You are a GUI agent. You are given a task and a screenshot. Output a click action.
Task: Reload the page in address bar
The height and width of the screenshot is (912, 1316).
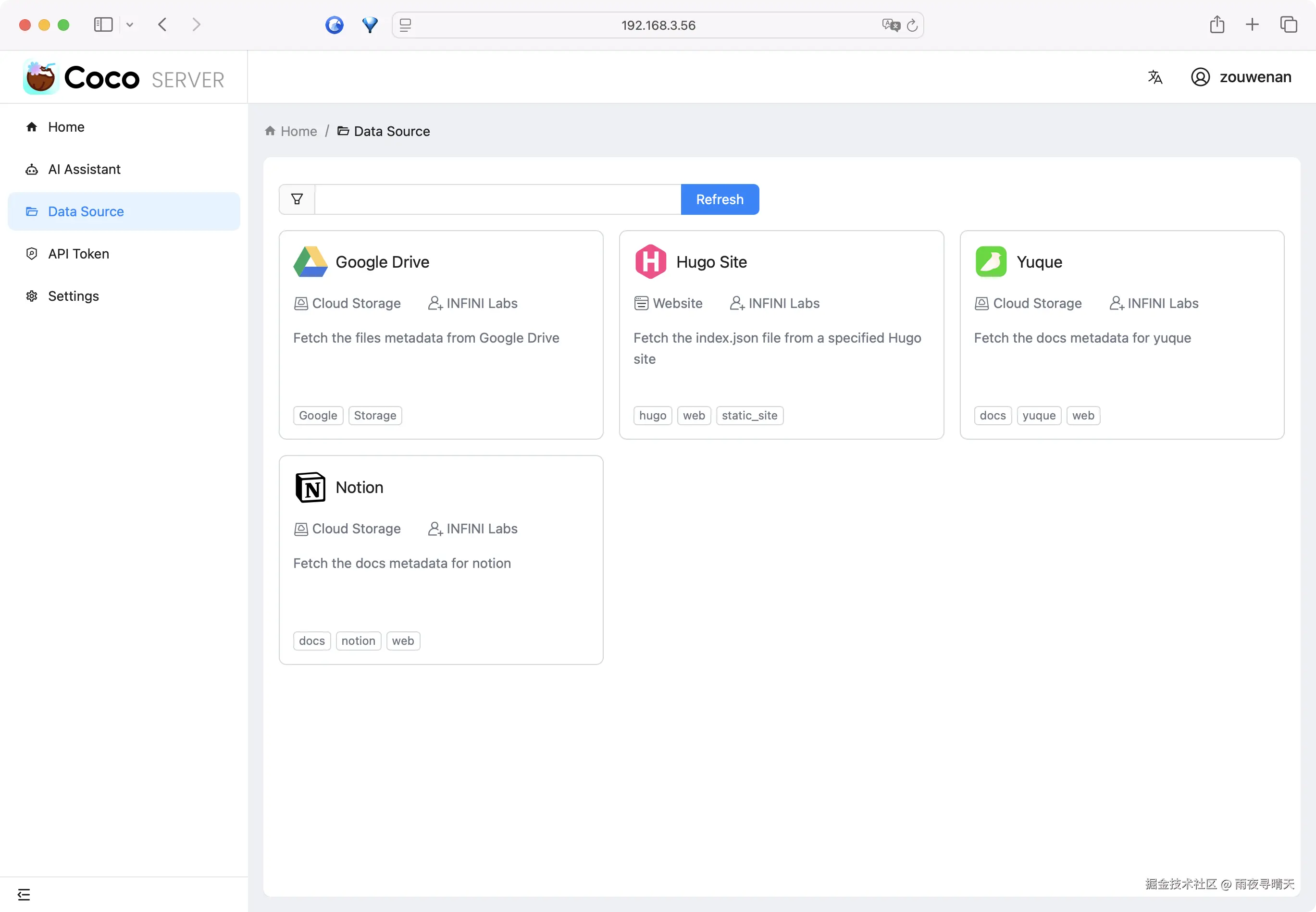[x=912, y=25]
